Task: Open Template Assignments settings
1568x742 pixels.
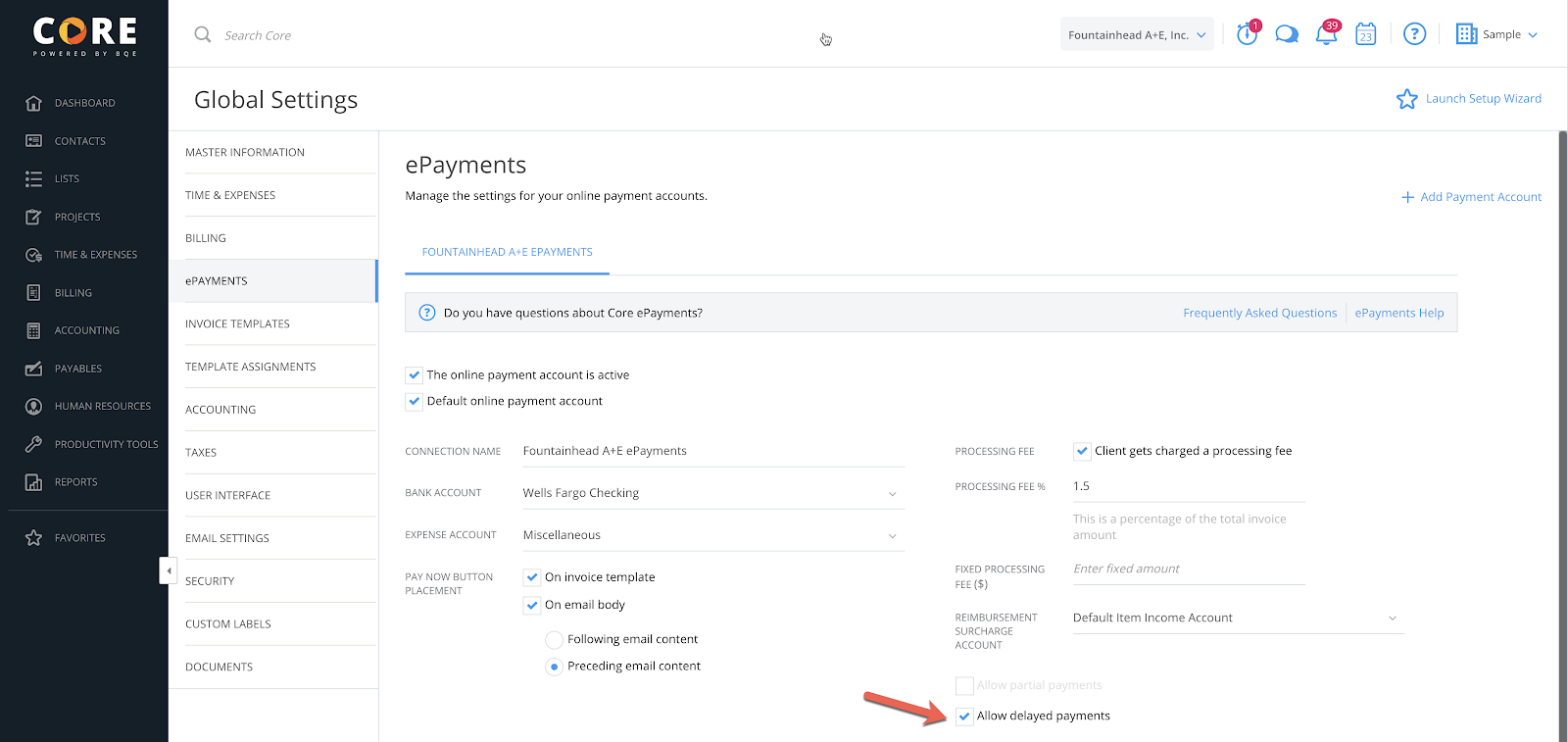Action: point(273,367)
